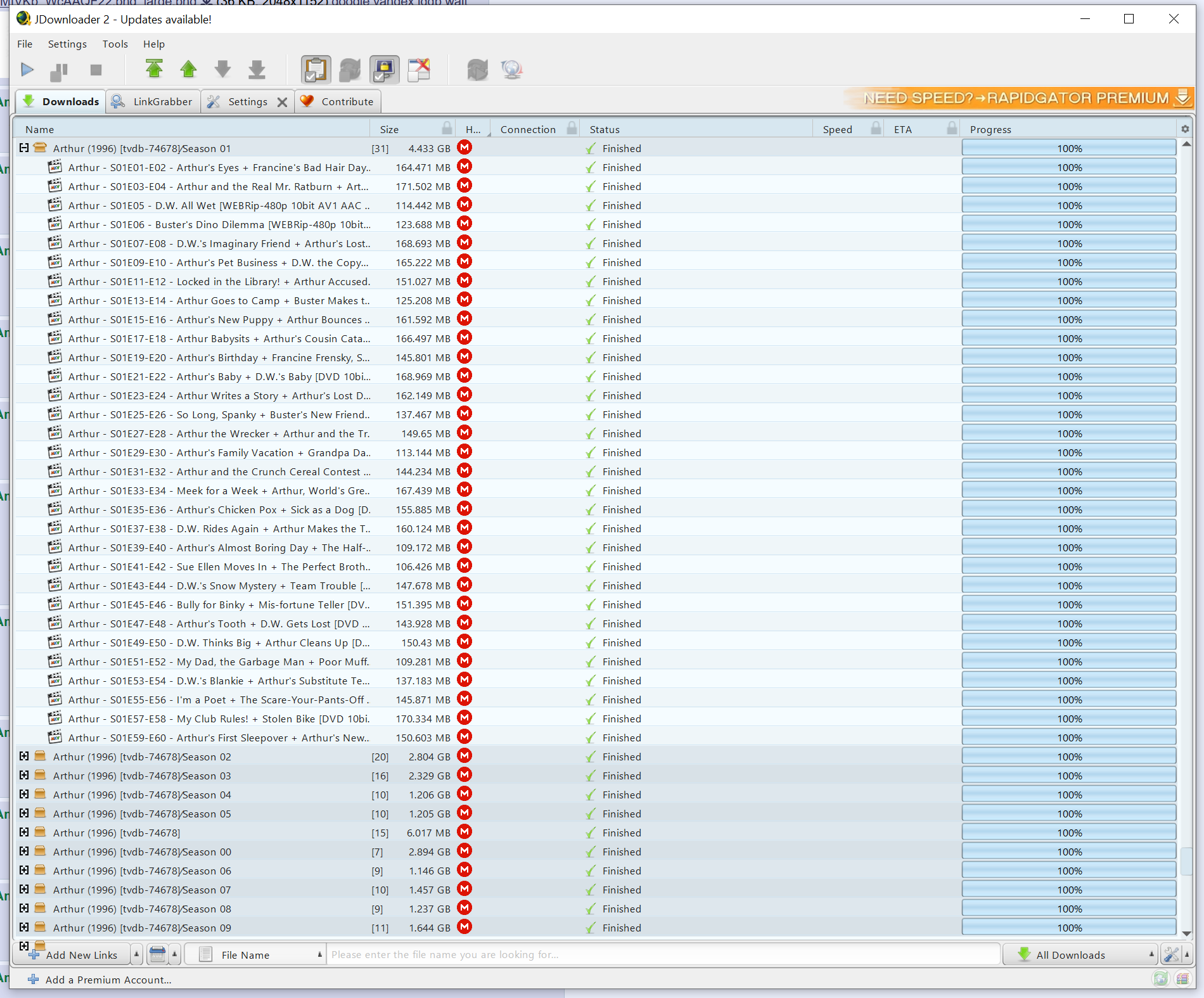Viewport: 1204px width, 998px height.
Task: Stop all downloads with the stop icon
Action: coord(96,70)
